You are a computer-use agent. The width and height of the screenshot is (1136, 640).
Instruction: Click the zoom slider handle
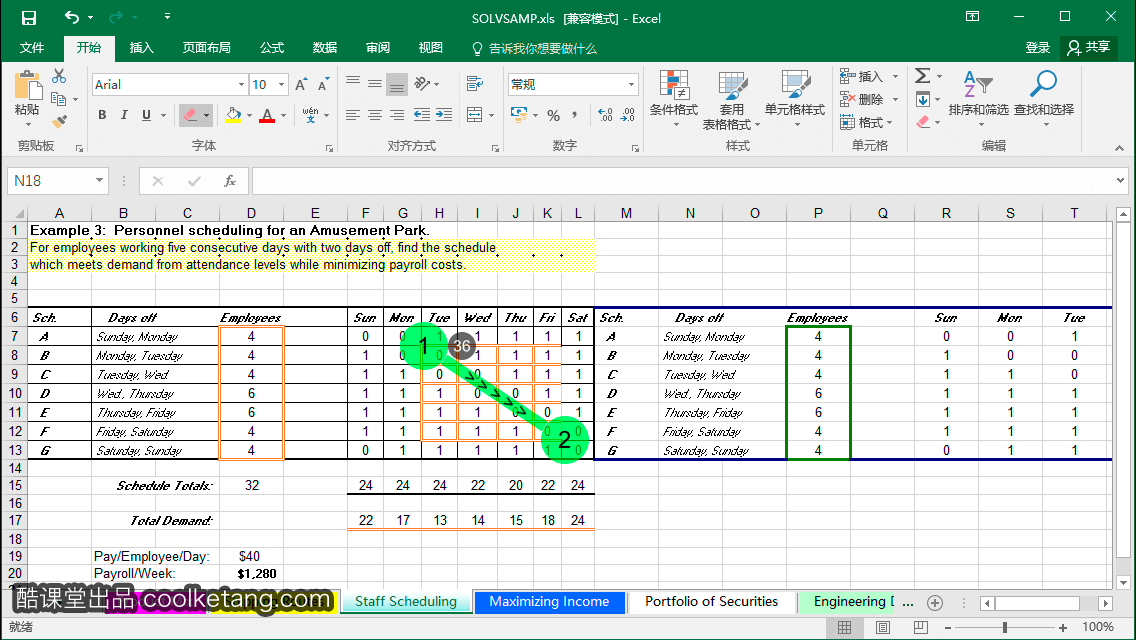1004,627
